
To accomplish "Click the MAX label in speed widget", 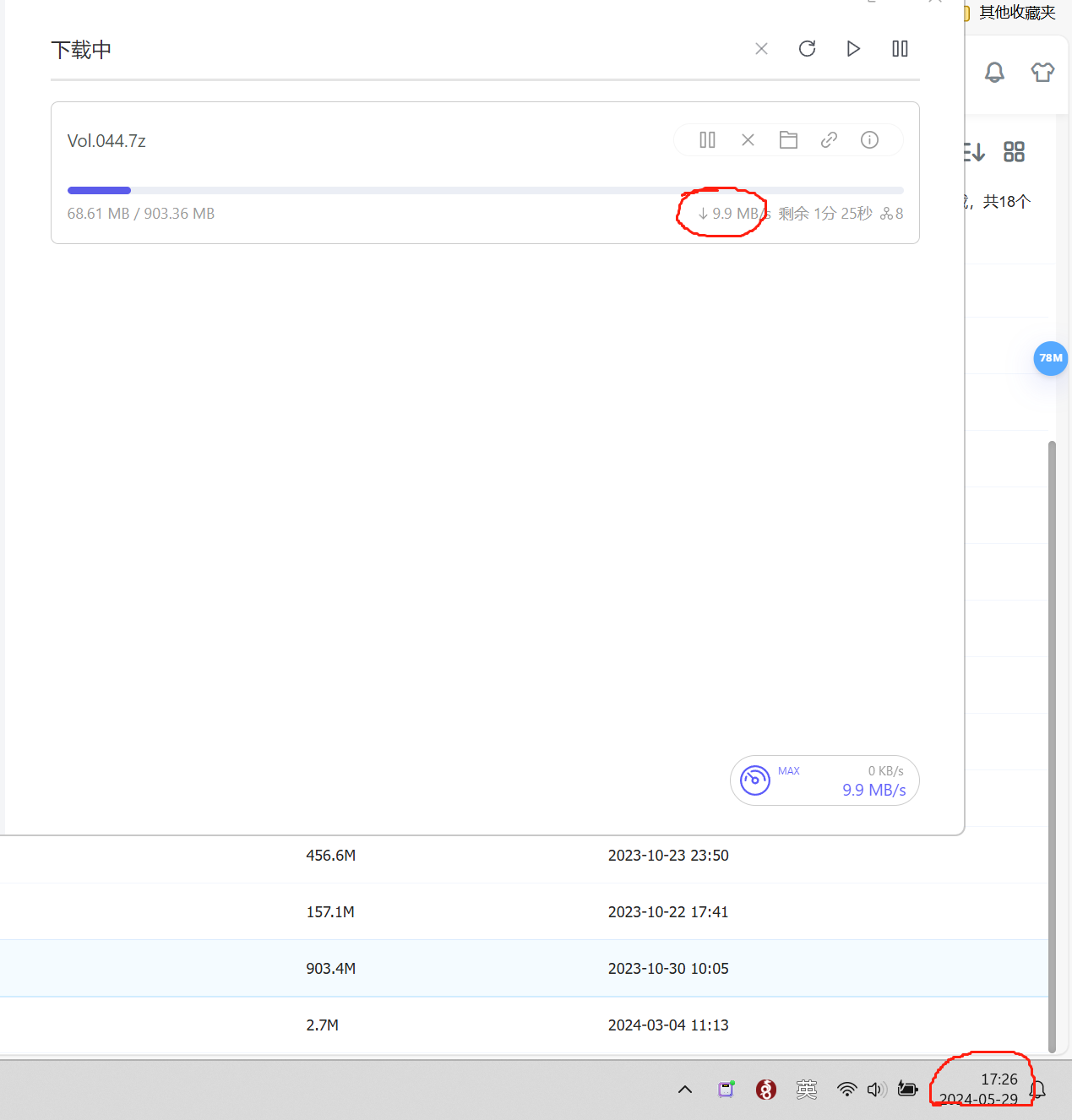I will [x=789, y=771].
